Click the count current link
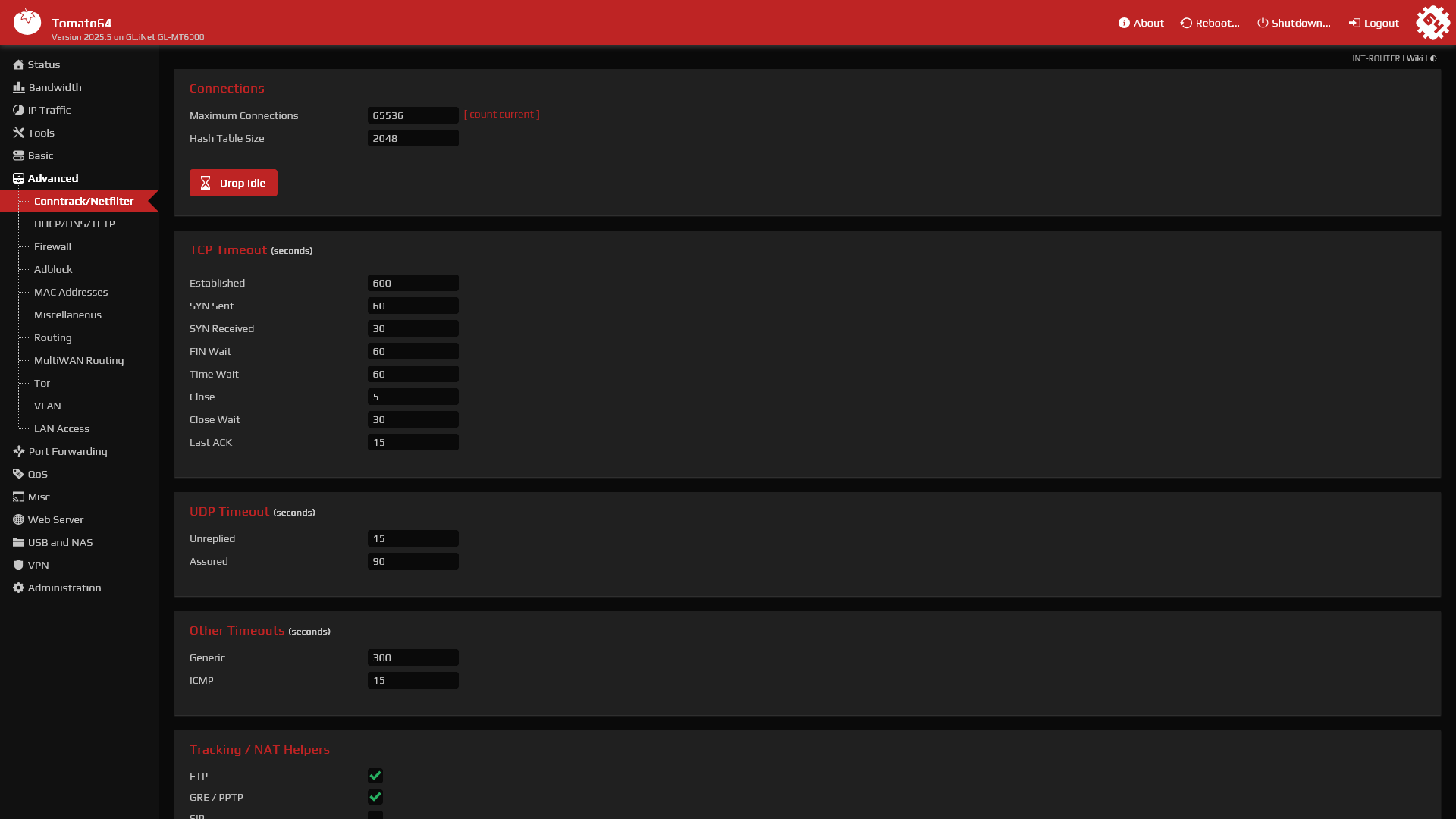 [502, 115]
